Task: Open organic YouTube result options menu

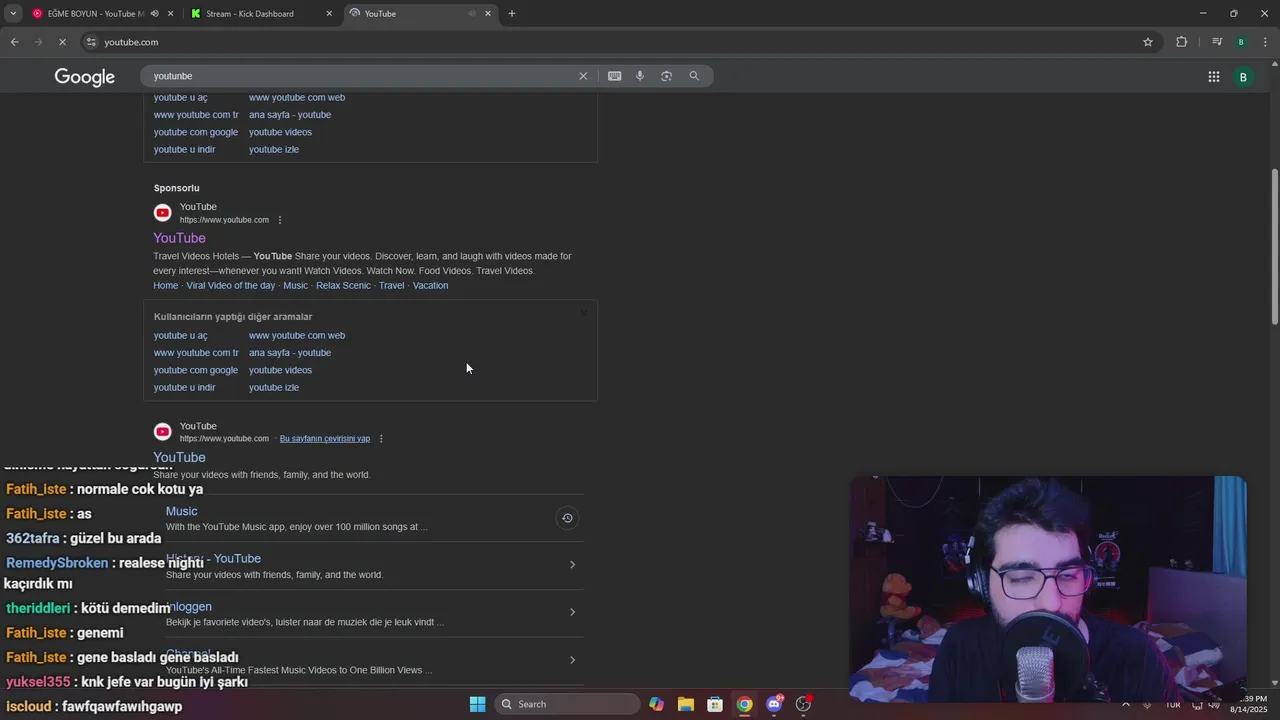Action: 381,439
